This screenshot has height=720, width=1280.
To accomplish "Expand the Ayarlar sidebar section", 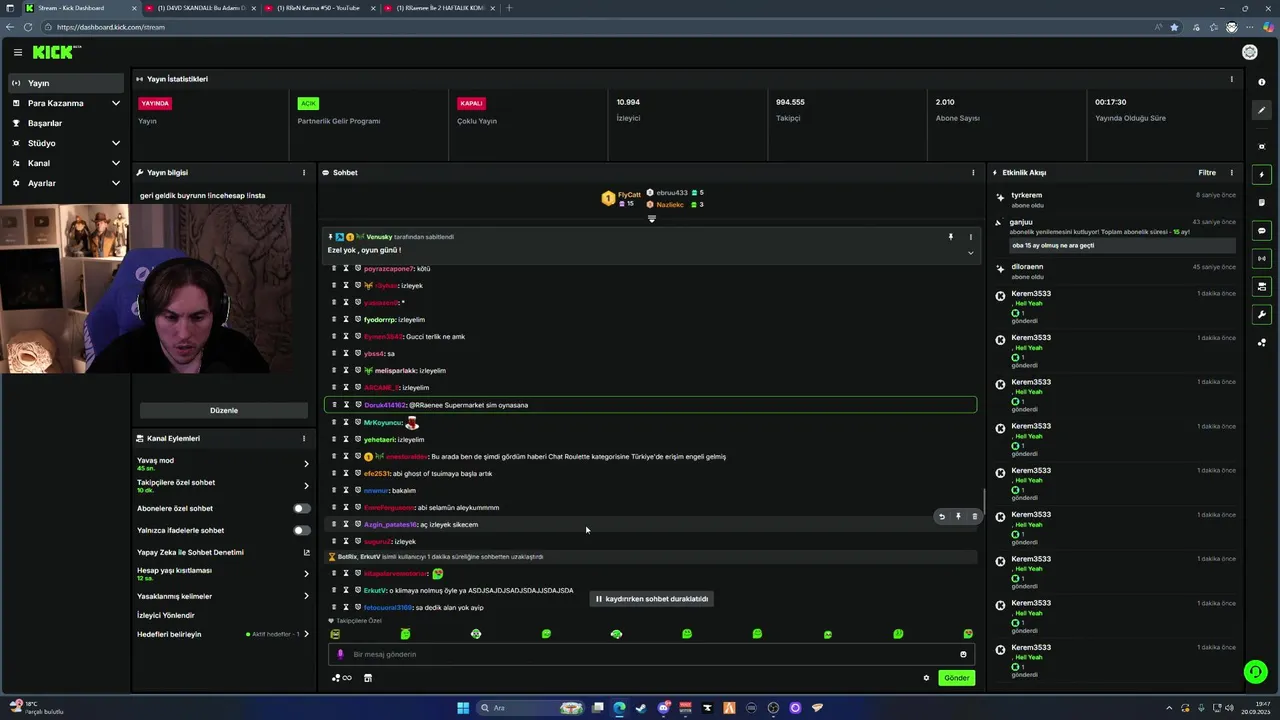I will [116, 183].
